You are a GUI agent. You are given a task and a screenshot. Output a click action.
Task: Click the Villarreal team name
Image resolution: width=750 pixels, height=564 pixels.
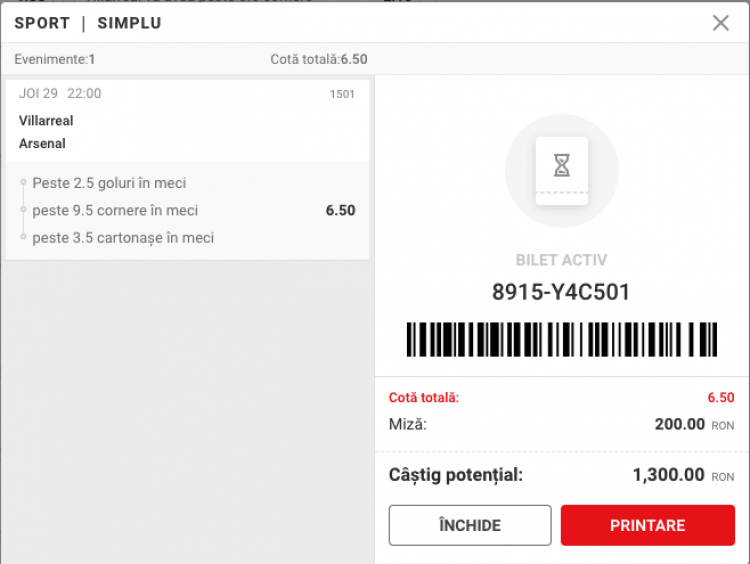point(46,121)
